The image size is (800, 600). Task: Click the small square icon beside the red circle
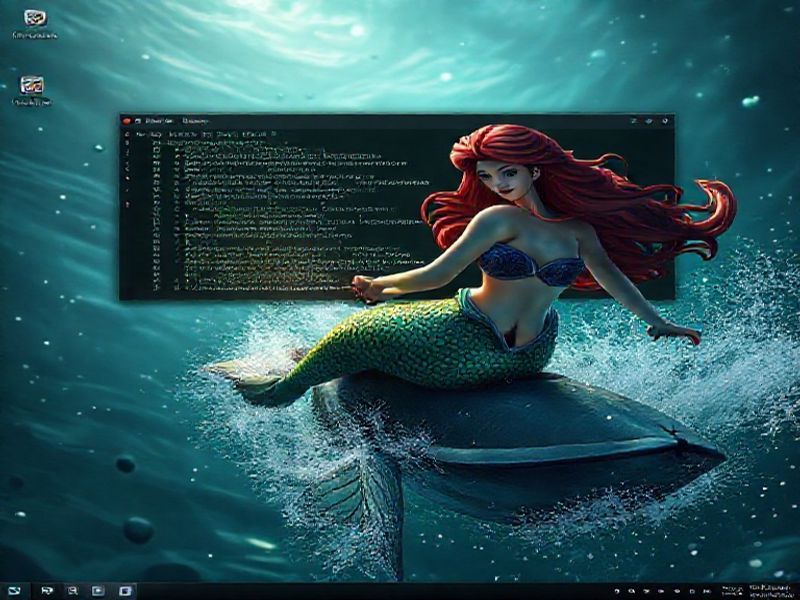tap(138, 121)
